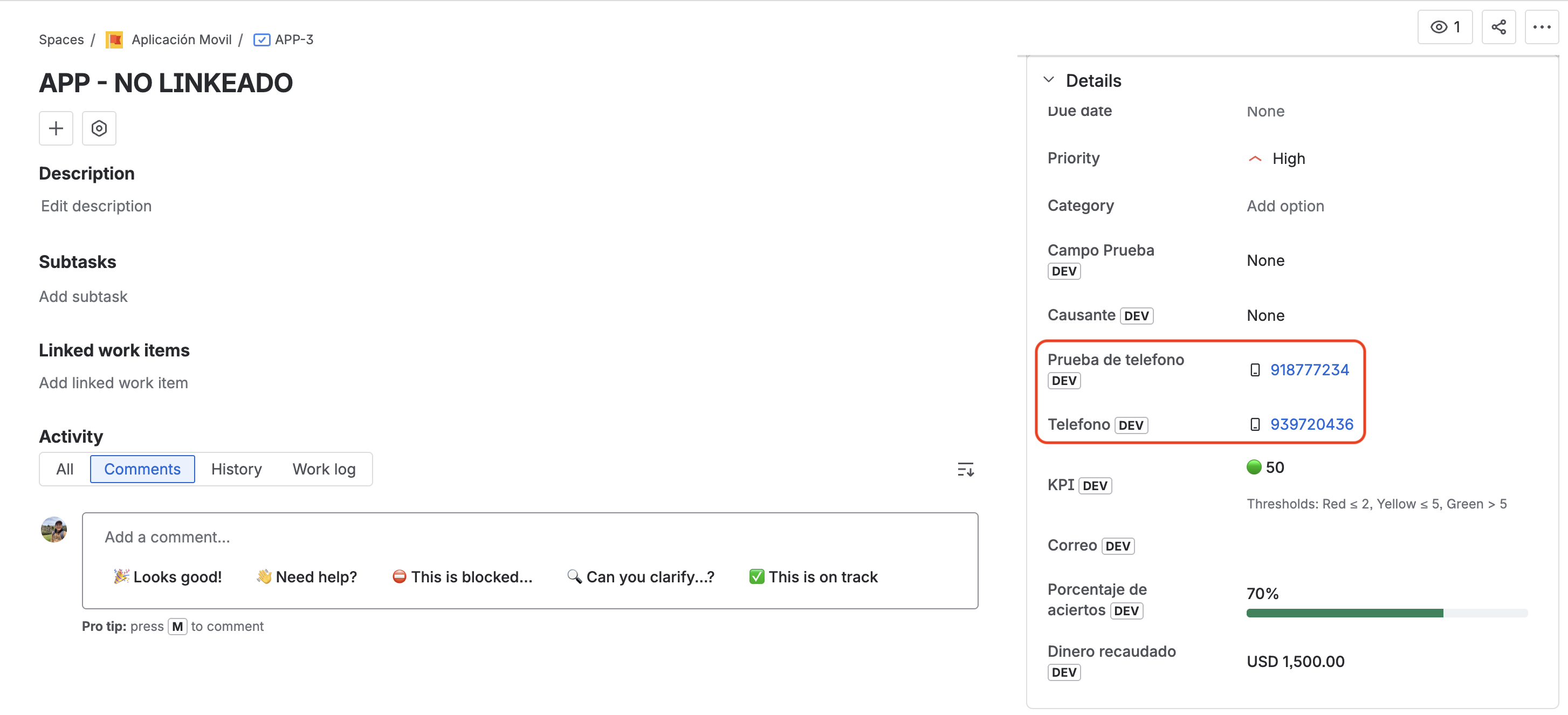Viewport: 1568px width, 715px height.
Task: Click Add linked work item
Action: coord(113,383)
